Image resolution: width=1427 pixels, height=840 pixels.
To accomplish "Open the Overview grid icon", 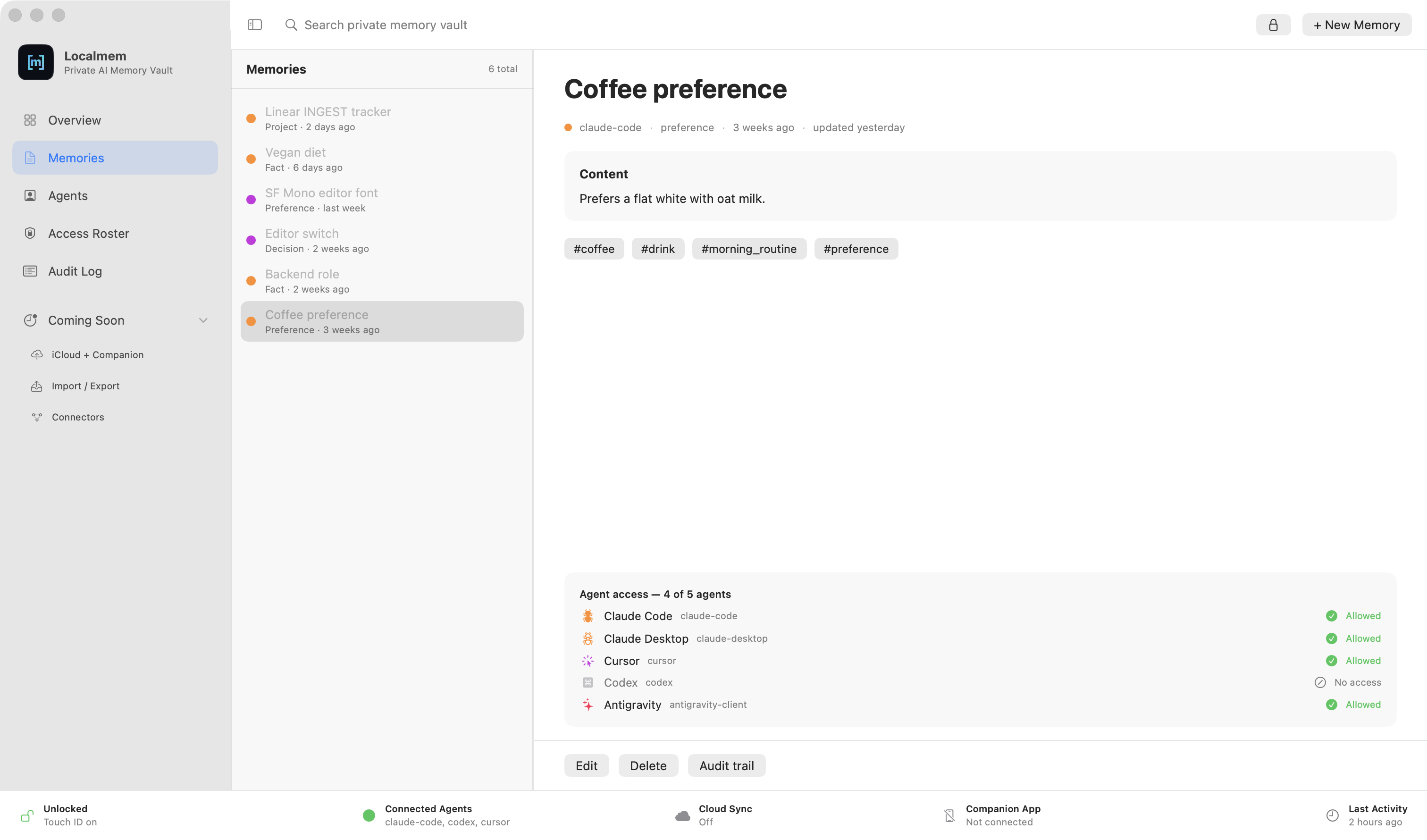I will tap(30, 120).
